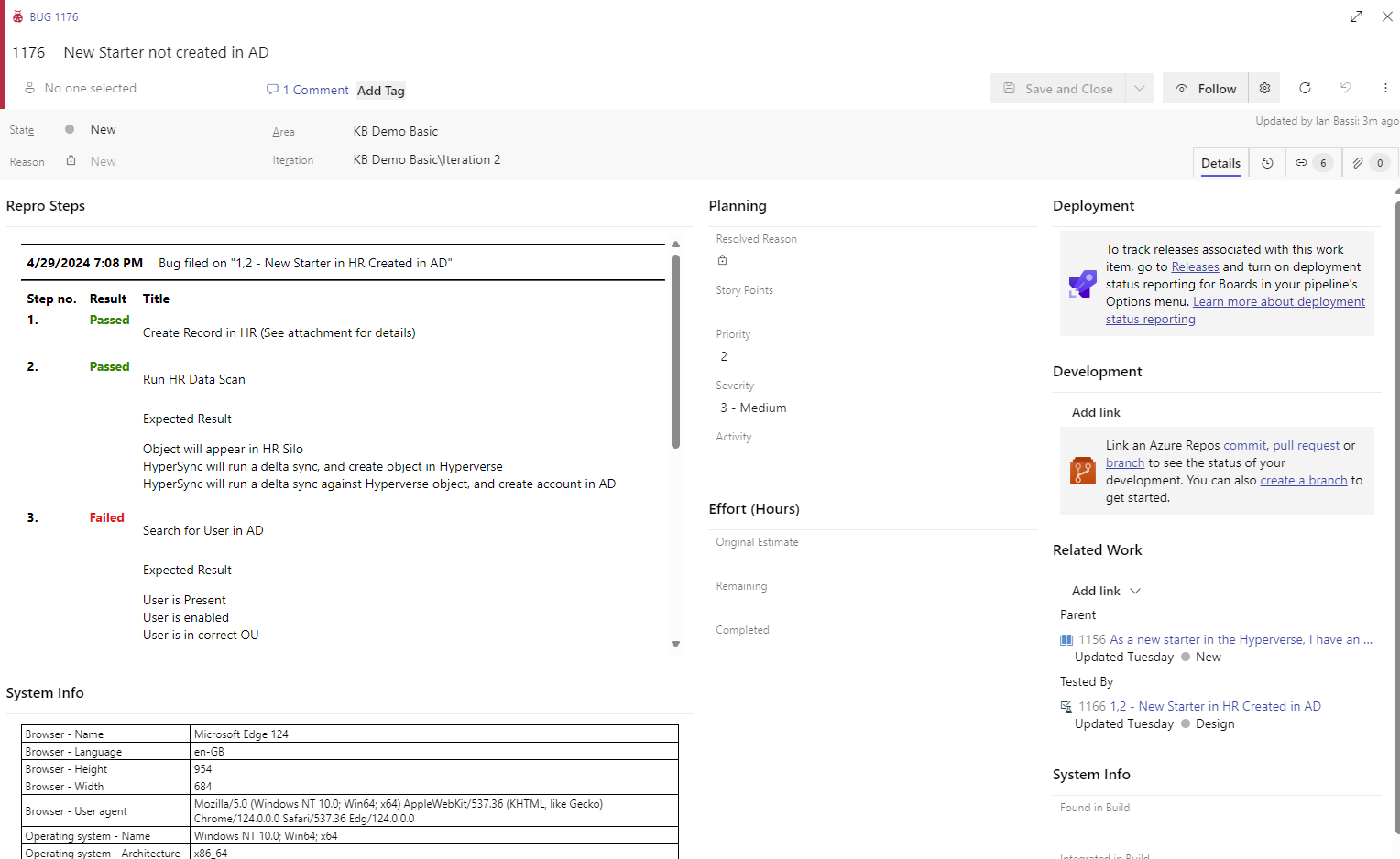This screenshot has height=859, width=1400.
Task: Open the vertical ellipsis actions menu
Action: pos(1386,88)
